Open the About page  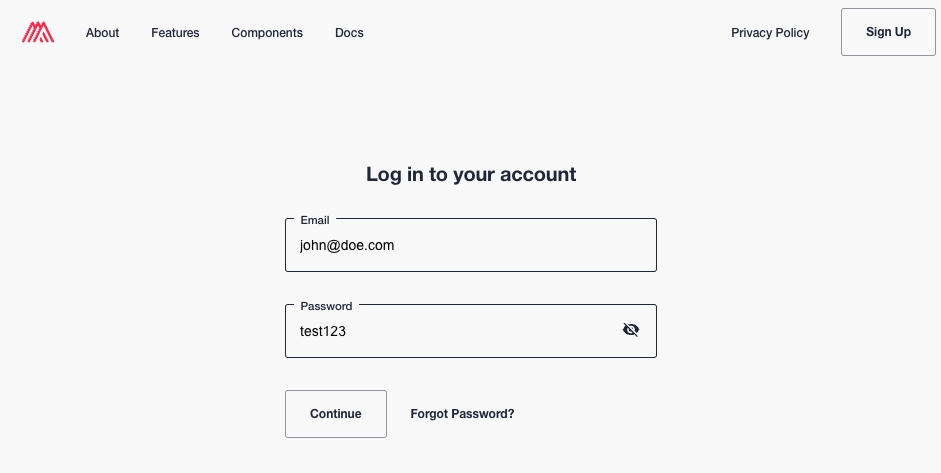pos(102,33)
